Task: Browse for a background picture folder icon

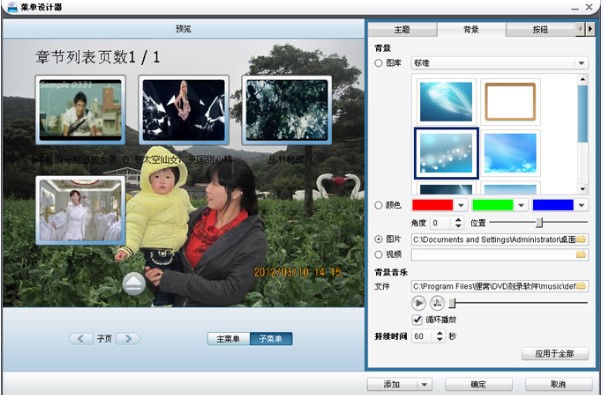Action: pyautogui.click(x=581, y=239)
